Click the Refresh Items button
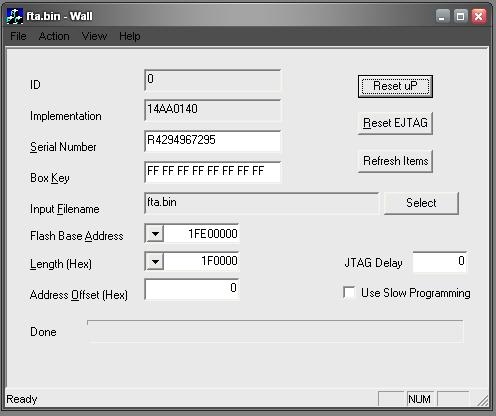Image resolution: width=496 pixels, height=416 pixels. point(395,161)
